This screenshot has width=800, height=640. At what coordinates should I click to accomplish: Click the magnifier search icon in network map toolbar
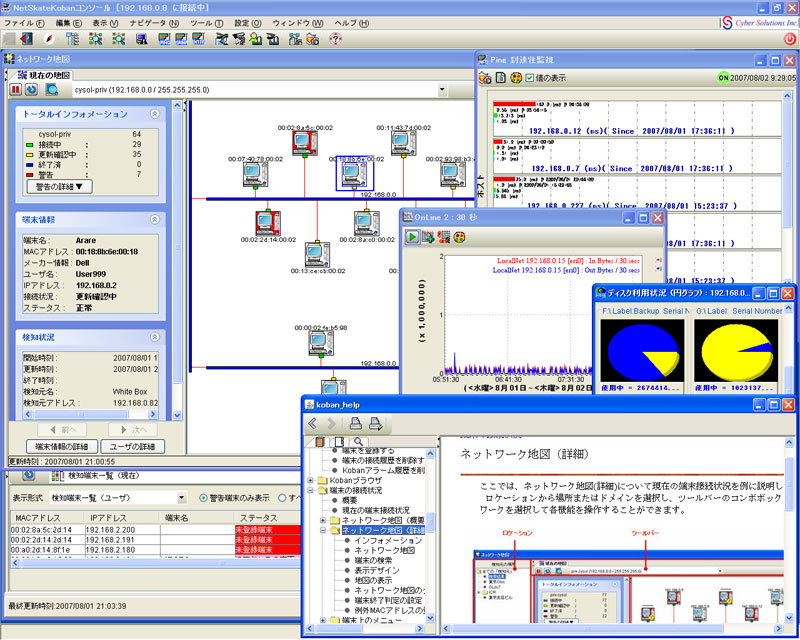click(x=52, y=90)
